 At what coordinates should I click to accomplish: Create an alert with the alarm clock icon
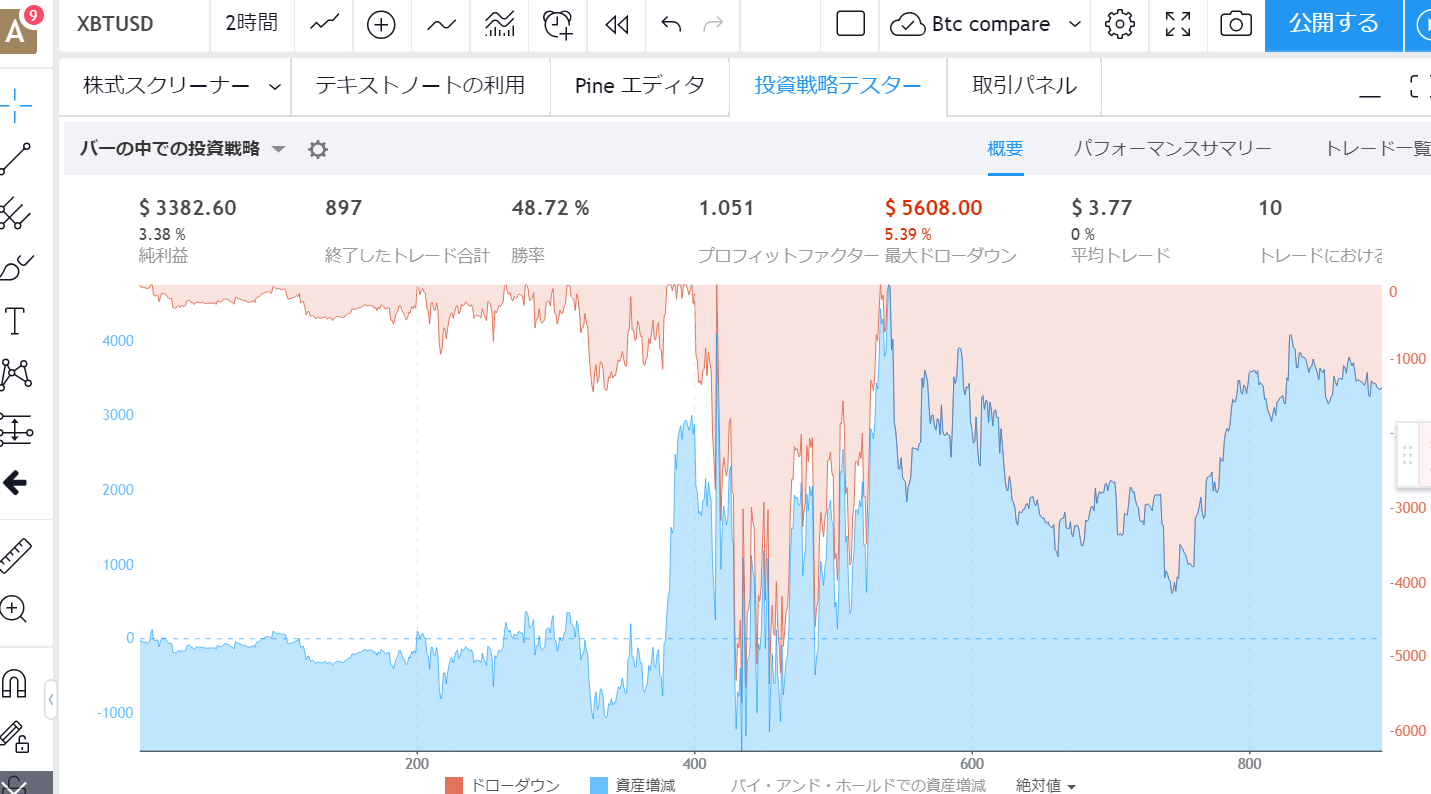pyautogui.click(x=558, y=25)
